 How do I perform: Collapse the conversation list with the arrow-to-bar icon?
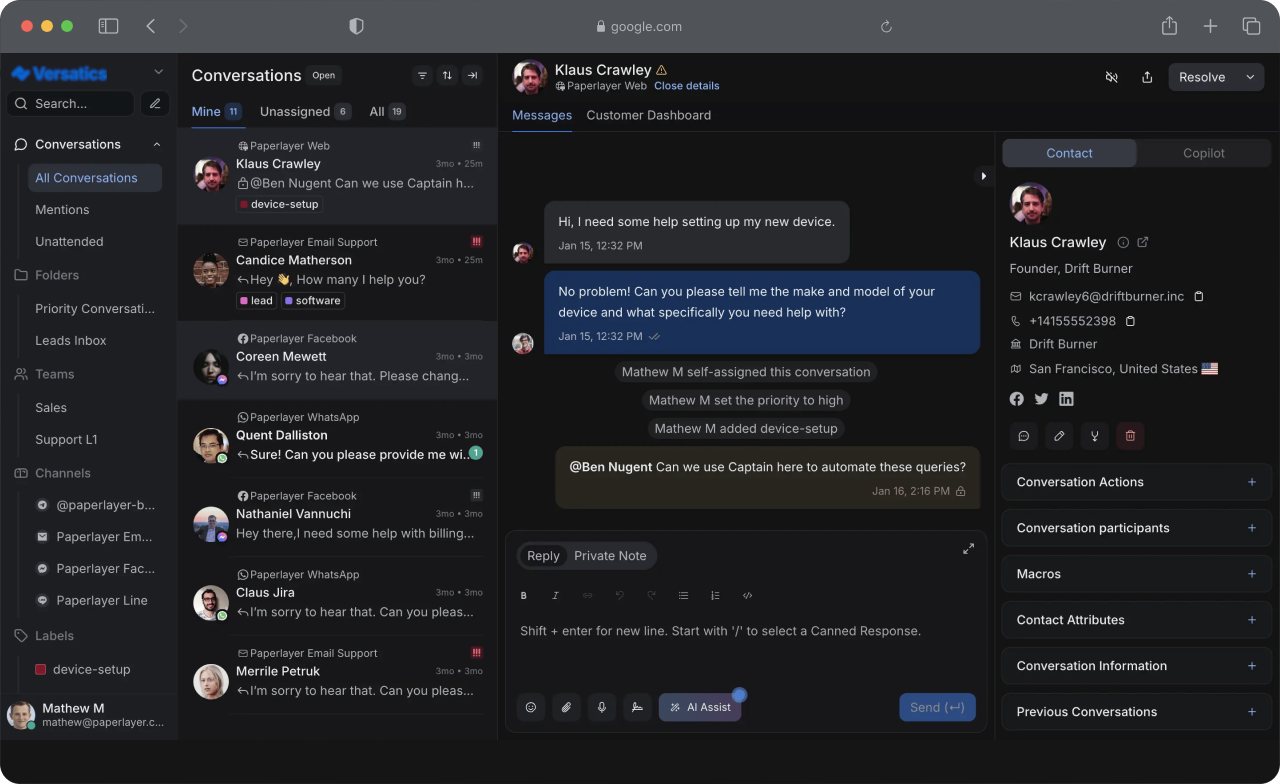pyautogui.click(x=472, y=75)
